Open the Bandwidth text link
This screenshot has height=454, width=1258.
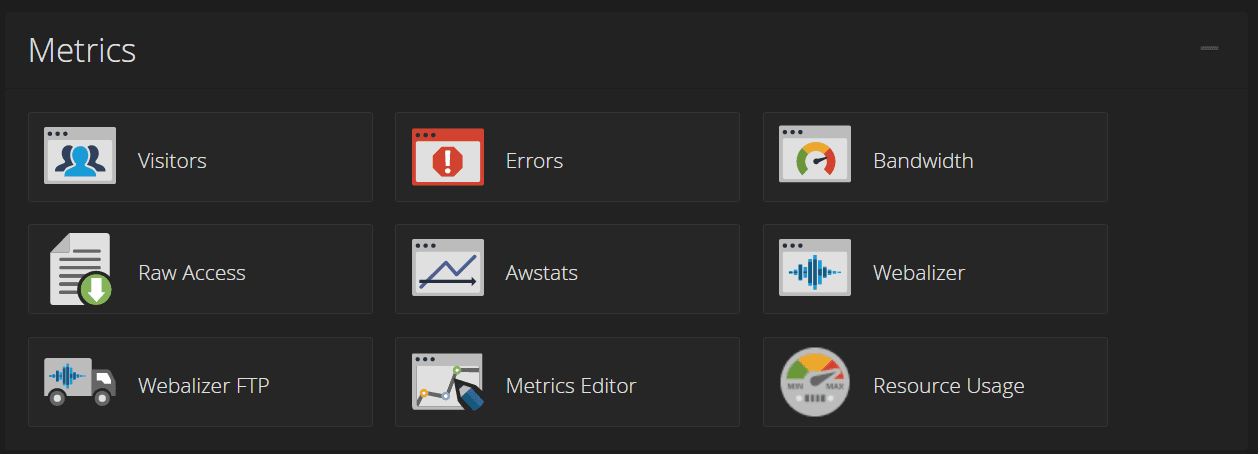[923, 160]
